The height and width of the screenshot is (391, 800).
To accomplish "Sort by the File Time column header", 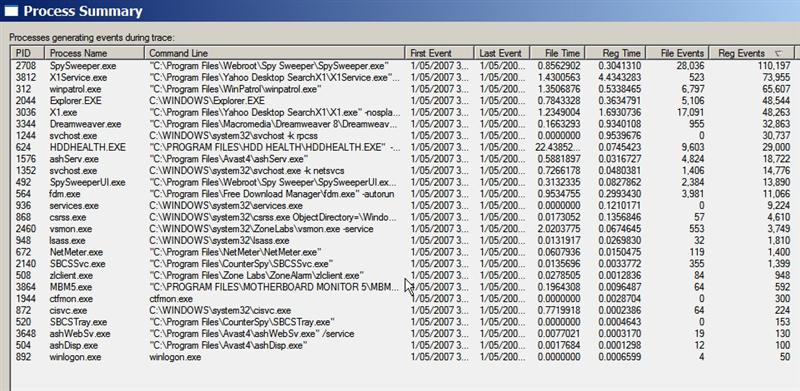I will tap(557, 53).
